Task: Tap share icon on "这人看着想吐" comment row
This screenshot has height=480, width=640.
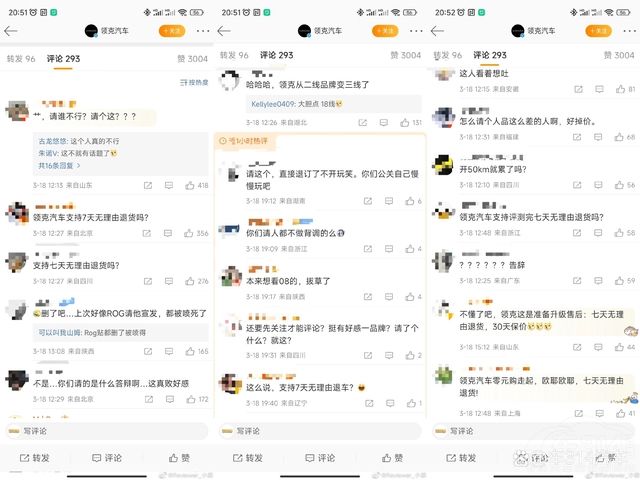Action: tap(578, 89)
